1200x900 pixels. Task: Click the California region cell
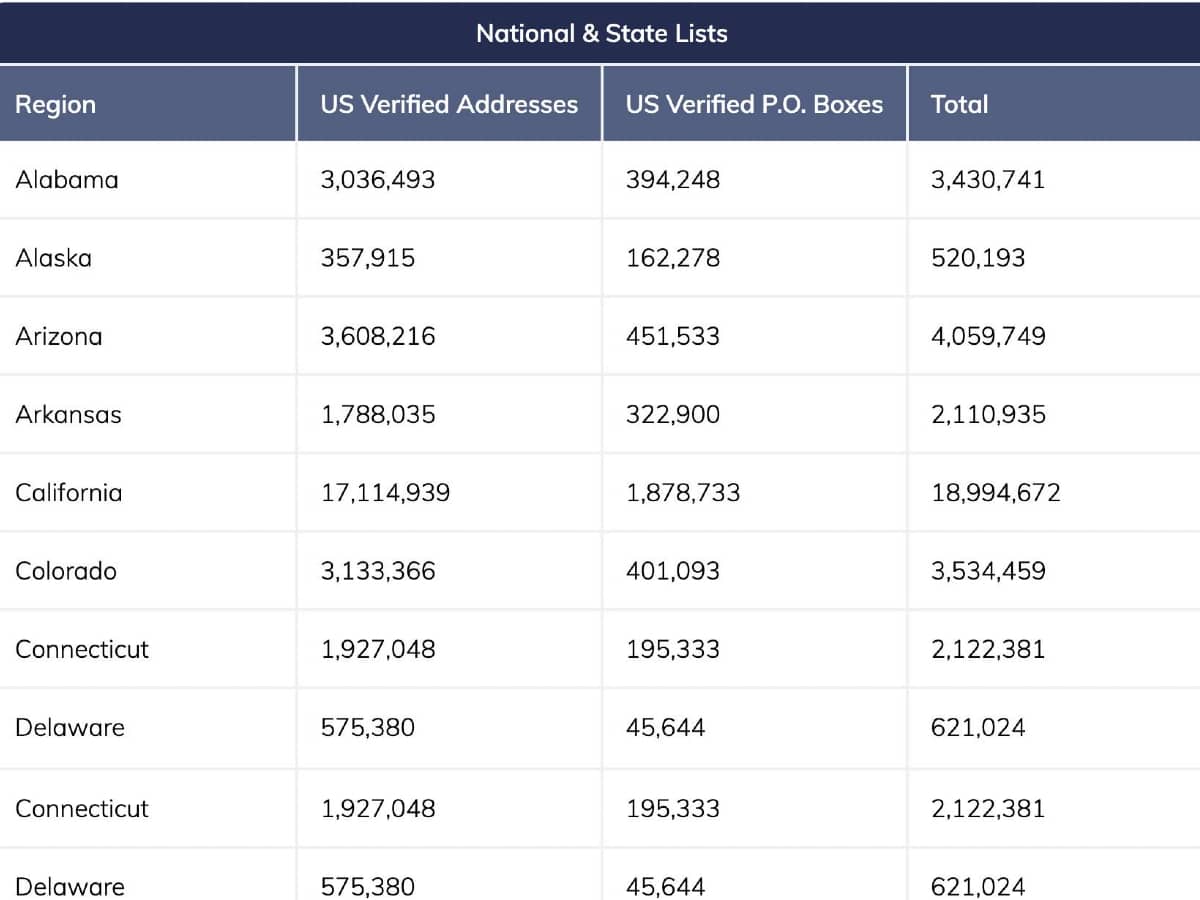pyautogui.click(x=69, y=492)
